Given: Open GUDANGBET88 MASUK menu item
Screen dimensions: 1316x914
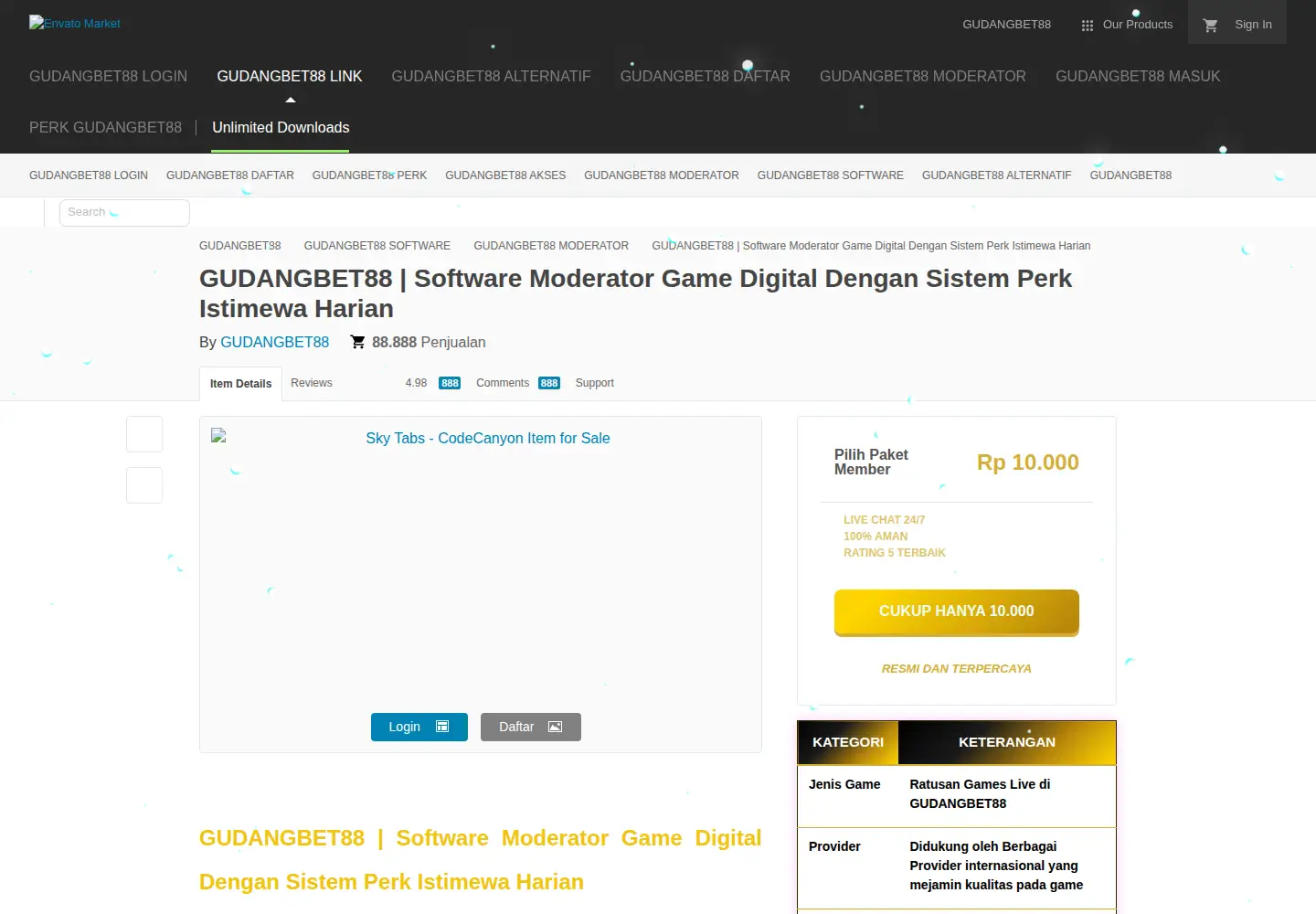Looking at the screenshot, I should pos(1138,77).
